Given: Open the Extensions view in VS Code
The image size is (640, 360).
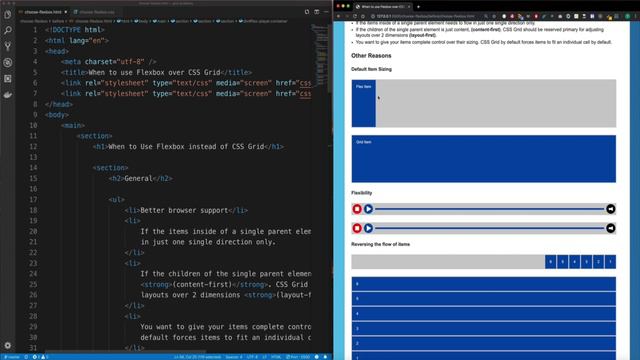Looking at the screenshot, I should [x=8, y=78].
